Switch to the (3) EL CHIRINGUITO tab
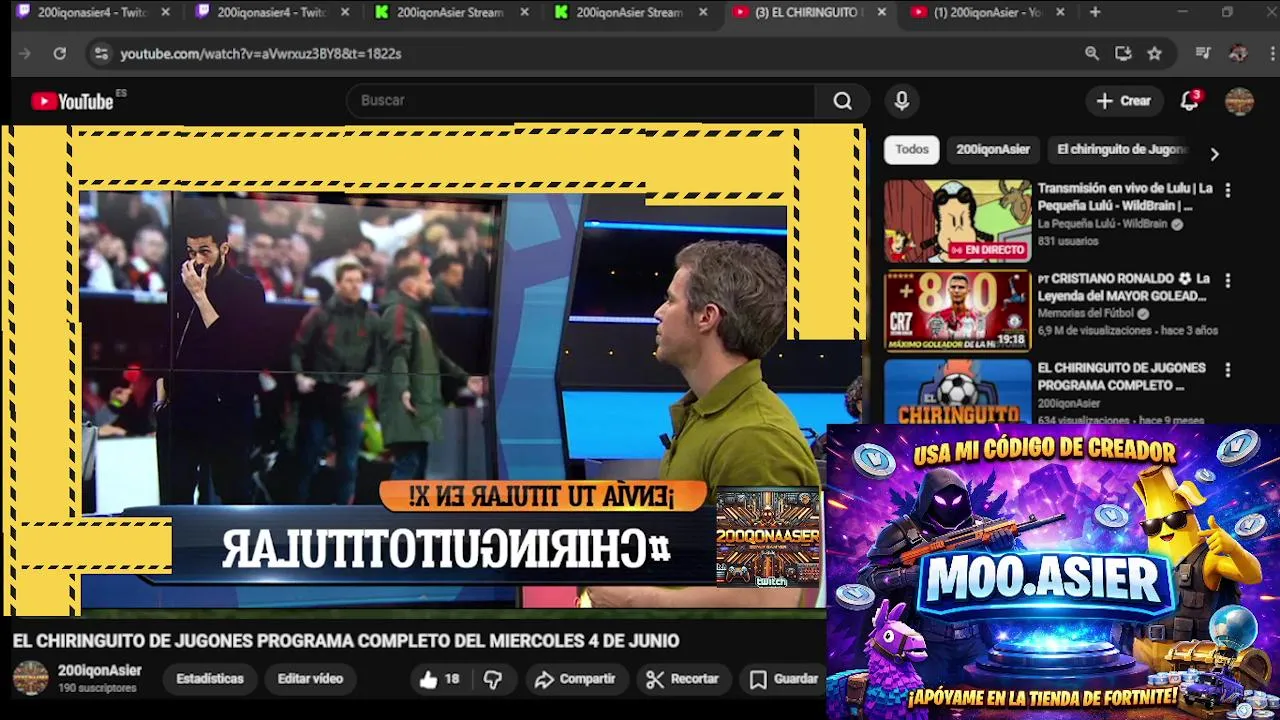Viewport: 1280px width, 720px height. (x=808, y=12)
